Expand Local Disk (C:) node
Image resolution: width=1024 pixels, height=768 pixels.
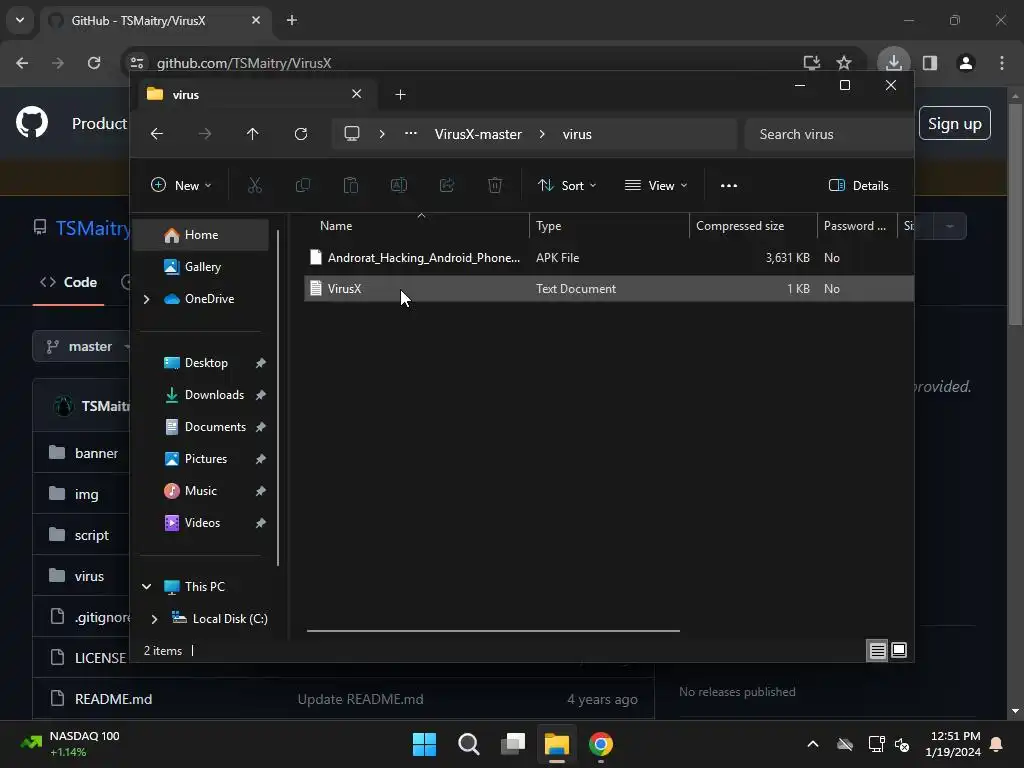(x=154, y=618)
